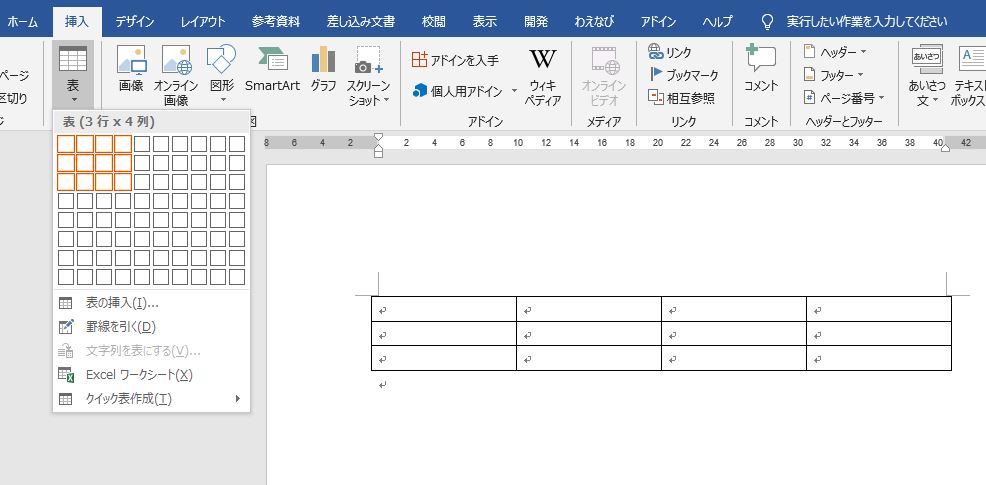Viewport: 986px width, 485px height.
Task: Click the right indent marker on ruler
Action: pyautogui.click(x=944, y=147)
